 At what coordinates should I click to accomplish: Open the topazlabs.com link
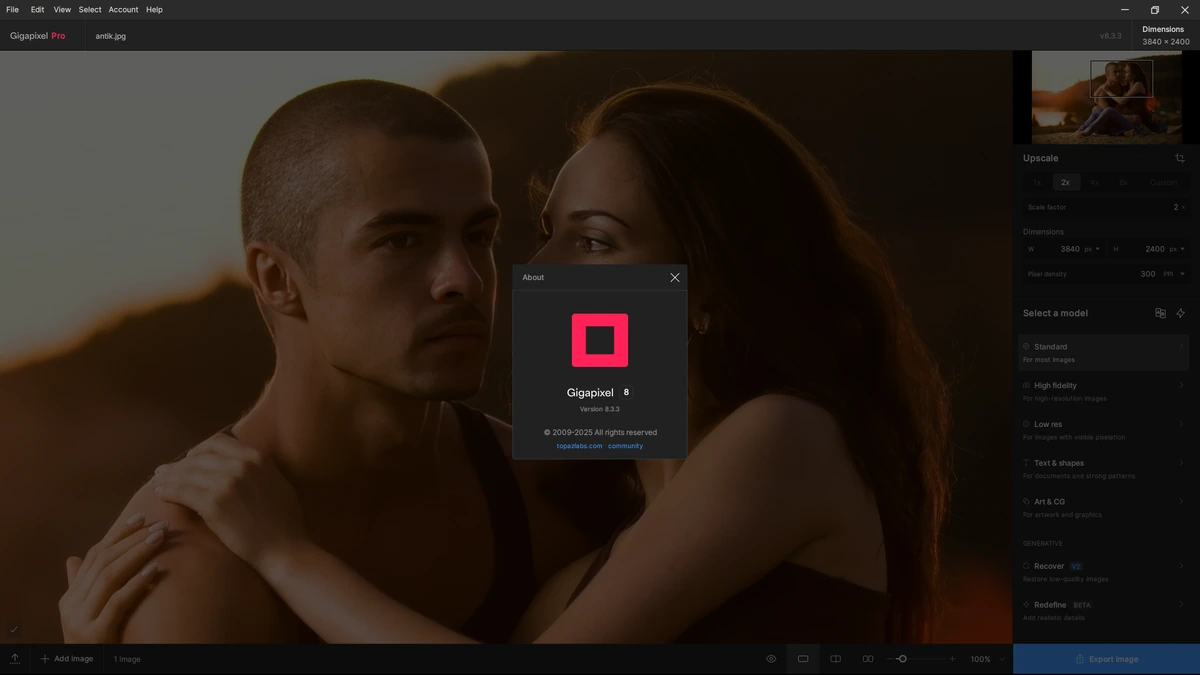tap(580, 446)
